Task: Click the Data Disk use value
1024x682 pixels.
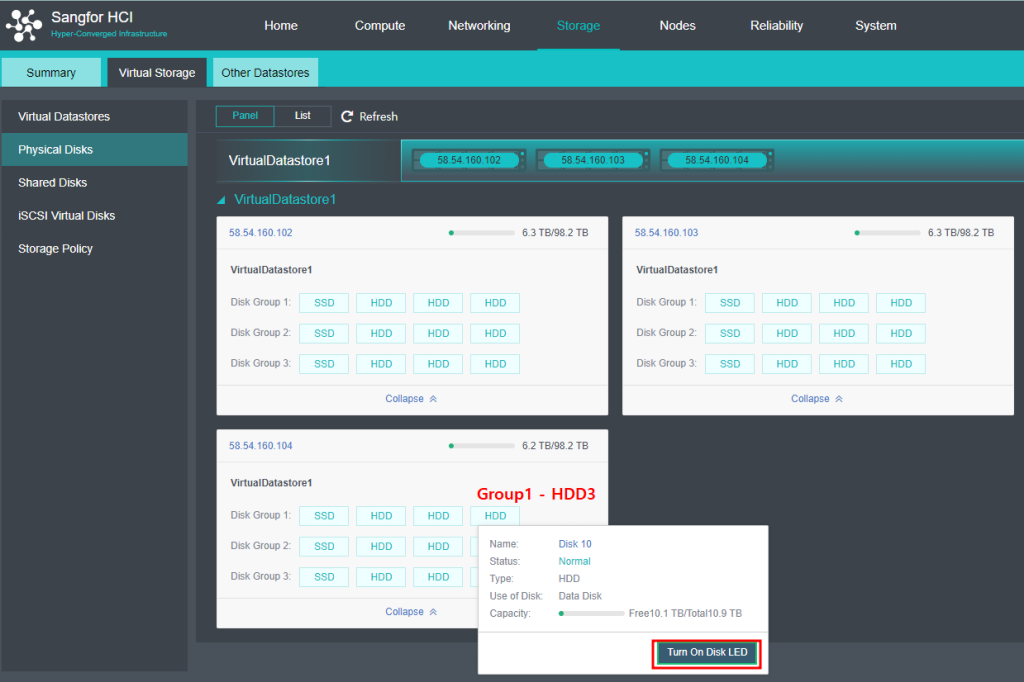Action: coord(580,596)
